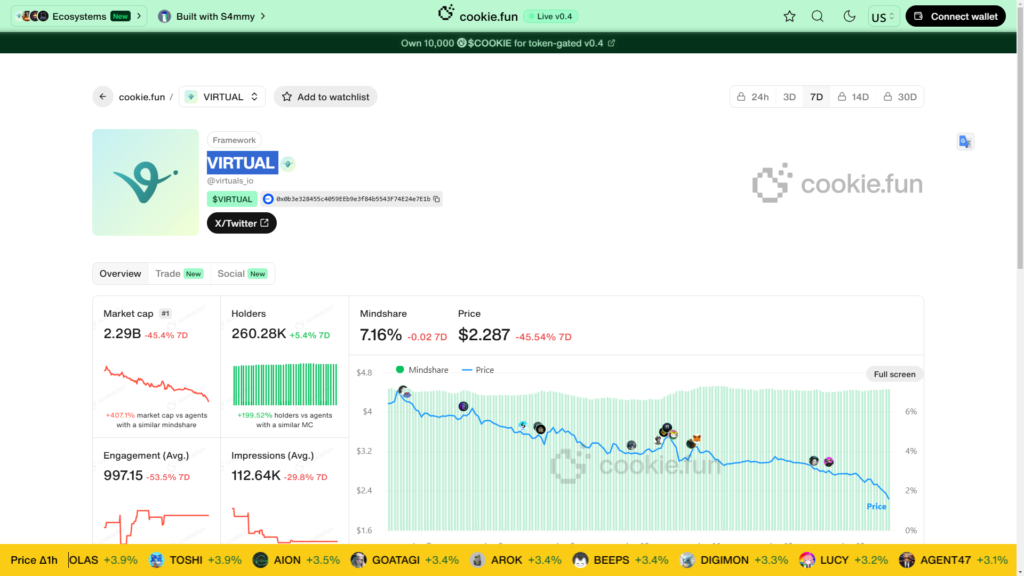Viewport: 1024px width, 576px height.
Task: Open the US language dropdown
Action: point(882,16)
